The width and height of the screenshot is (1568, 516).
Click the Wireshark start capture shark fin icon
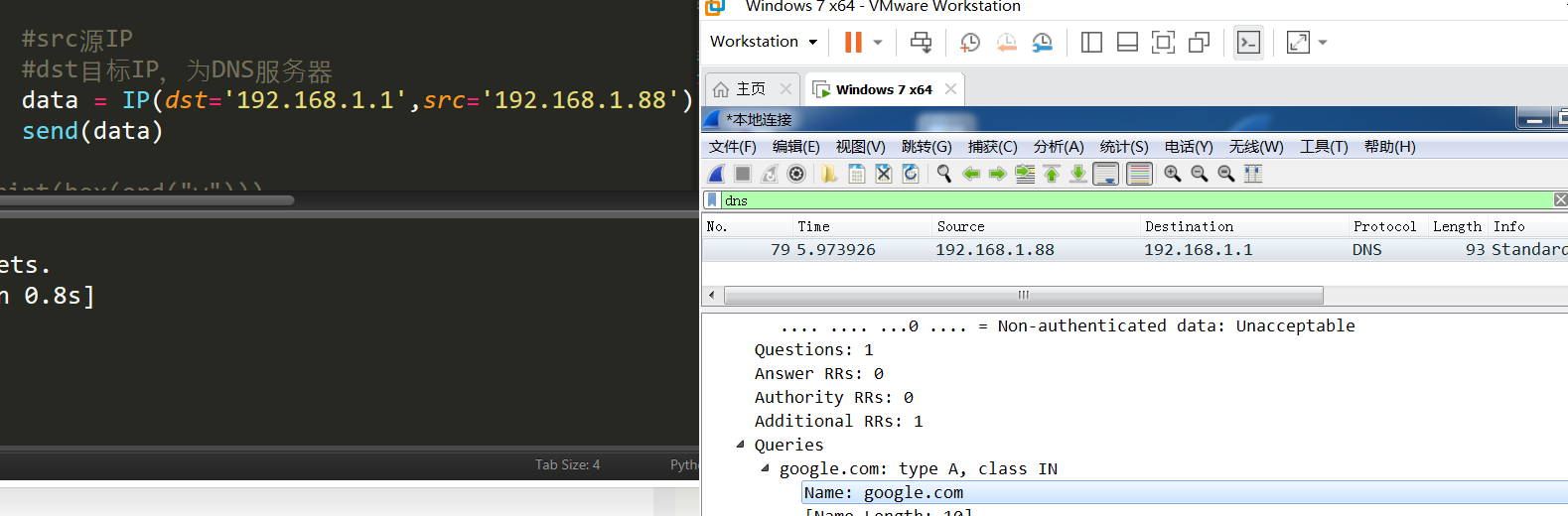pos(716,174)
